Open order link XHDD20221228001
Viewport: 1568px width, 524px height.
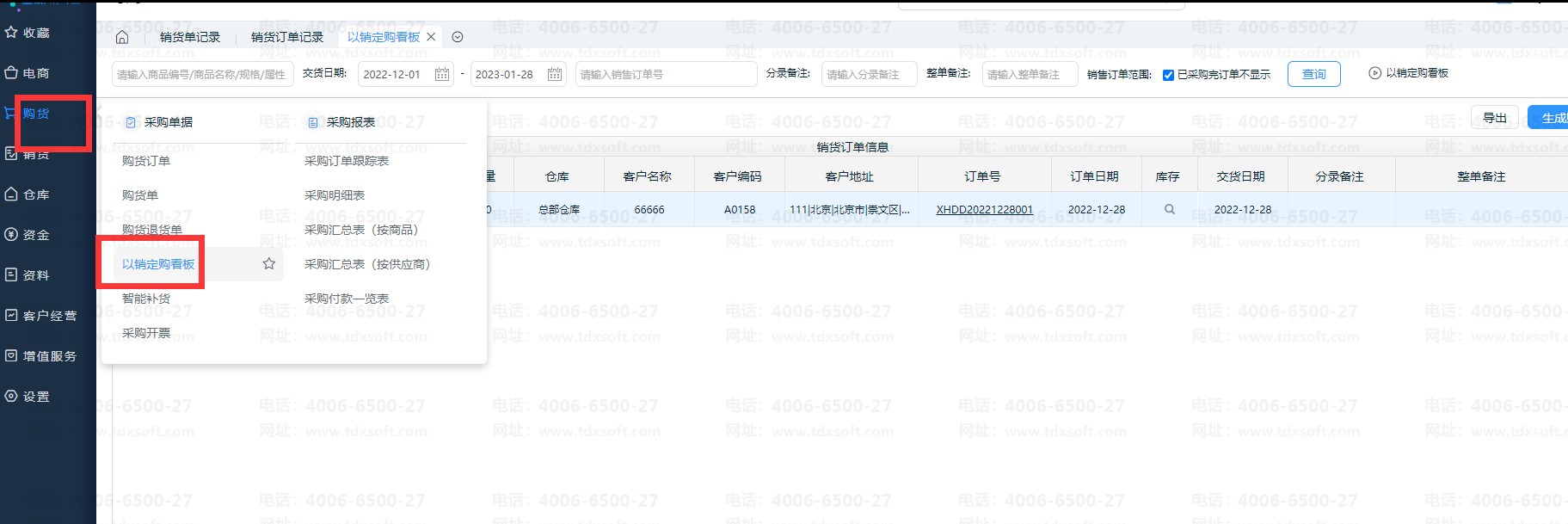pos(984,209)
